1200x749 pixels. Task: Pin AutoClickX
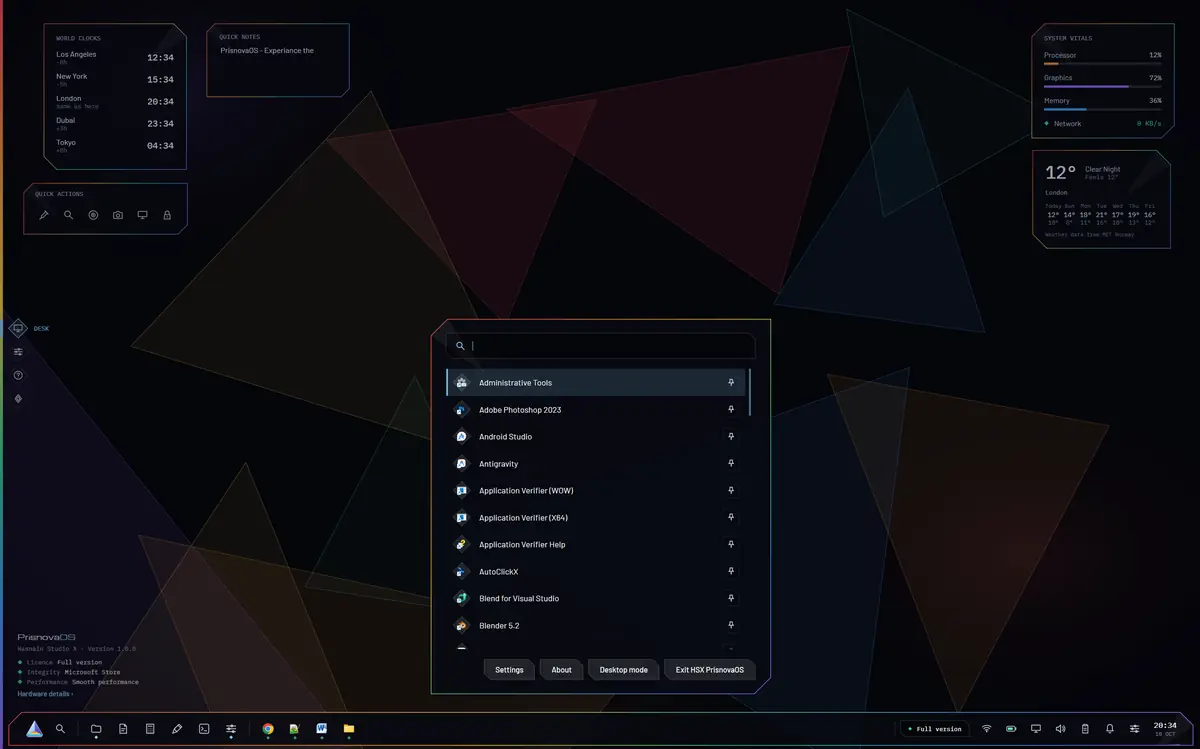[x=731, y=571]
